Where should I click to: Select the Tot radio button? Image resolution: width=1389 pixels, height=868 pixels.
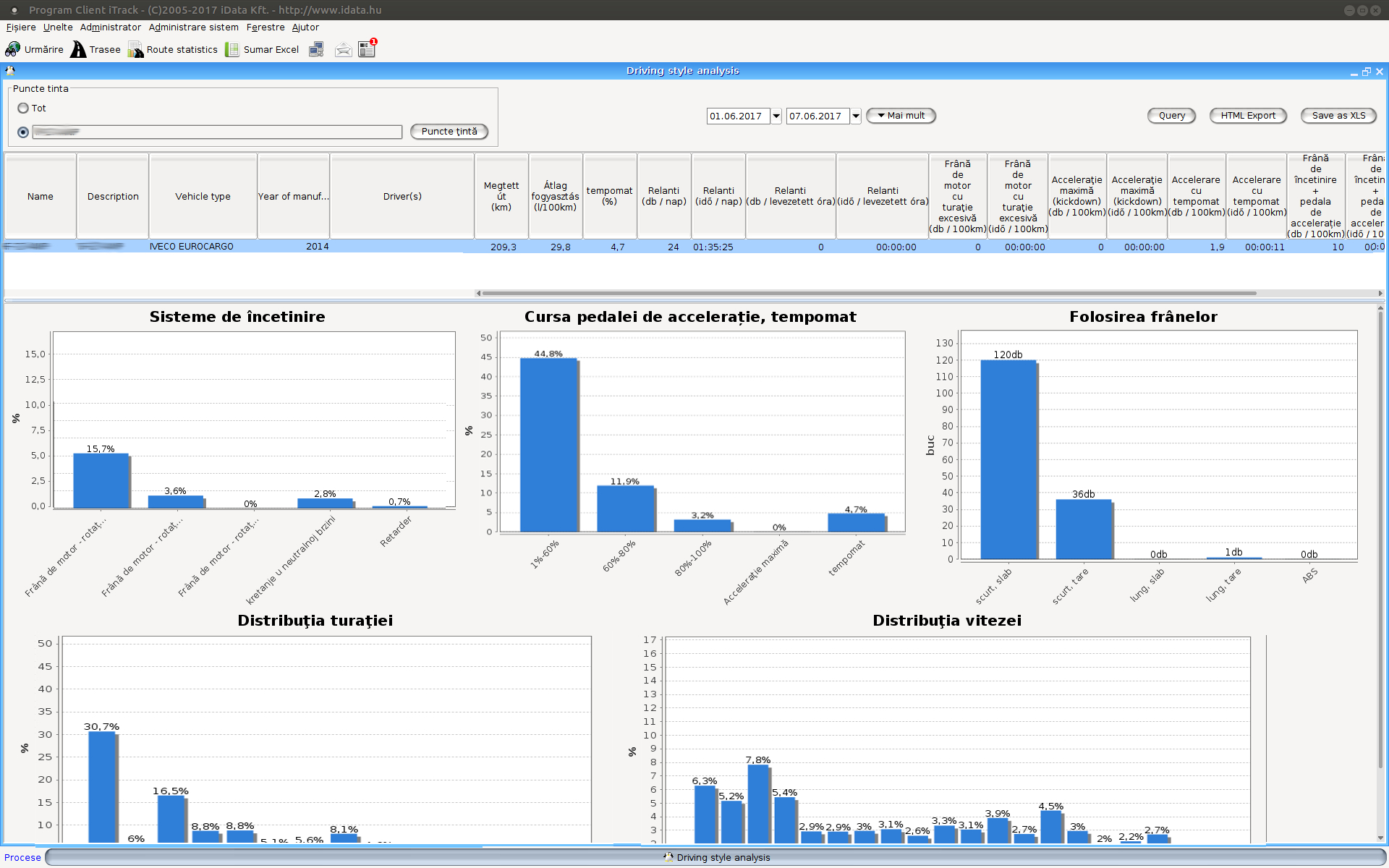pos(23,108)
